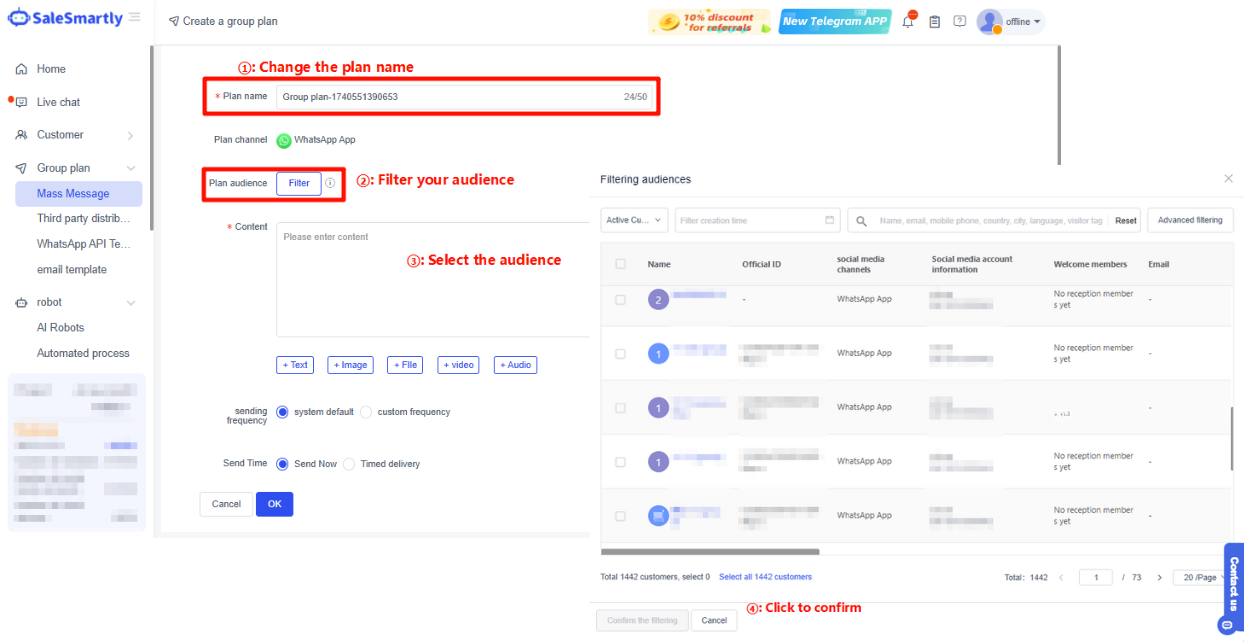1244x642 pixels.
Task: Go to next page of customers
Action: click(x=1159, y=577)
